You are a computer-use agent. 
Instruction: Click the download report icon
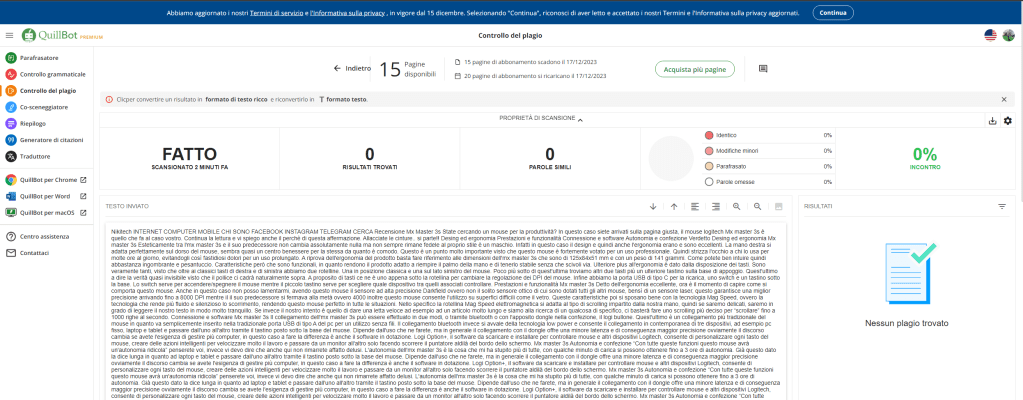click(x=991, y=121)
